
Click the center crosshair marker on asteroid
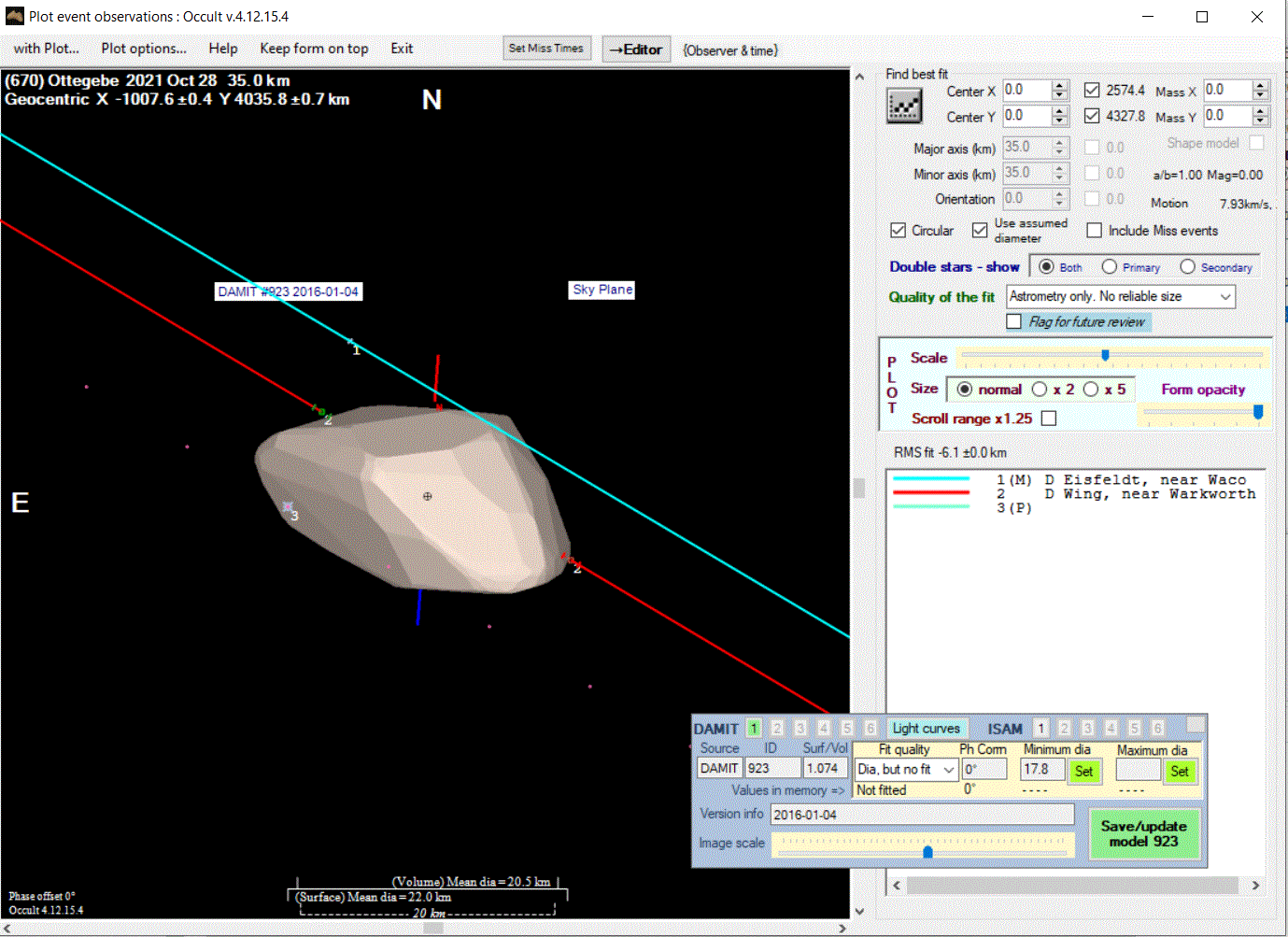click(428, 496)
